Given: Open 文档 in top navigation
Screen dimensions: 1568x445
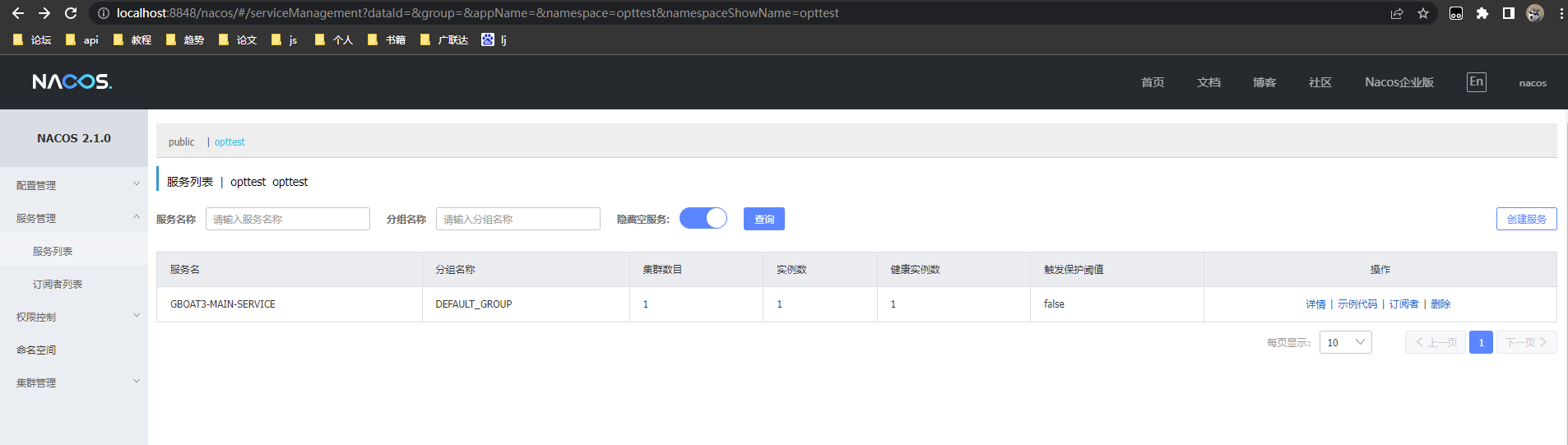Looking at the screenshot, I should pos(1208,82).
